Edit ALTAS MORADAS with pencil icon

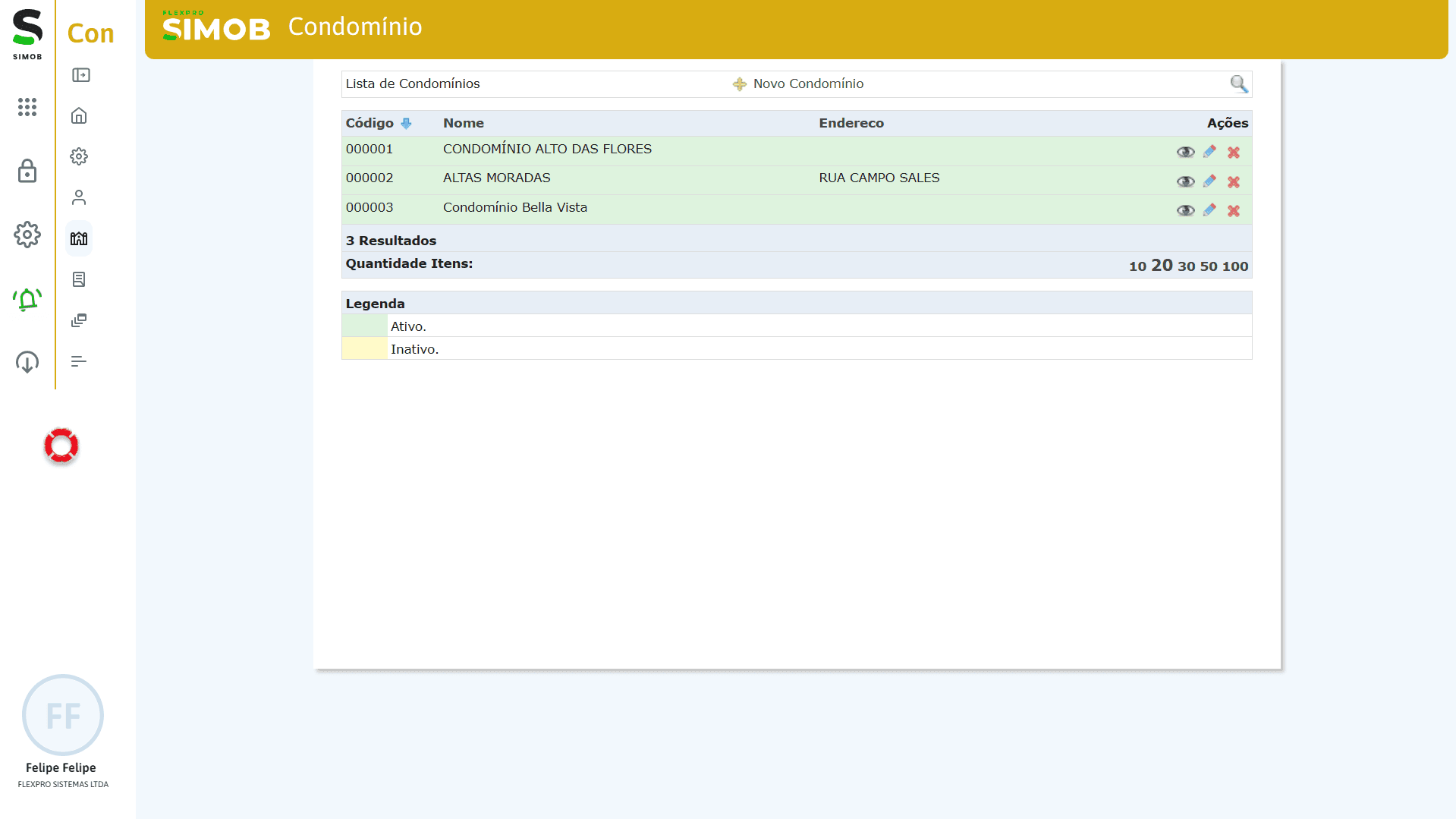pyautogui.click(x=1209, y=181)
